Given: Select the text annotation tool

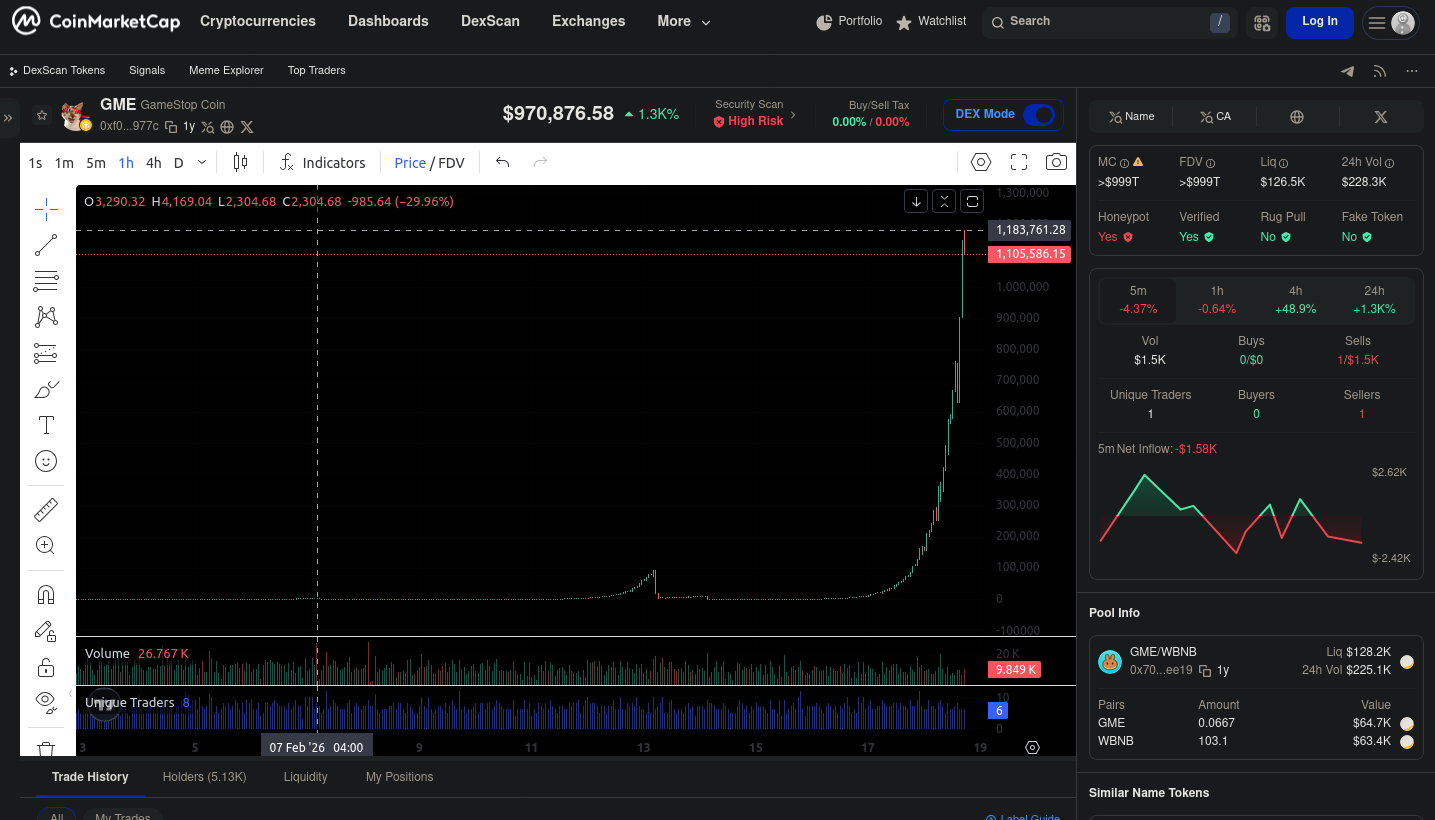Looking at the screenshot, I should tap(46, 425).
